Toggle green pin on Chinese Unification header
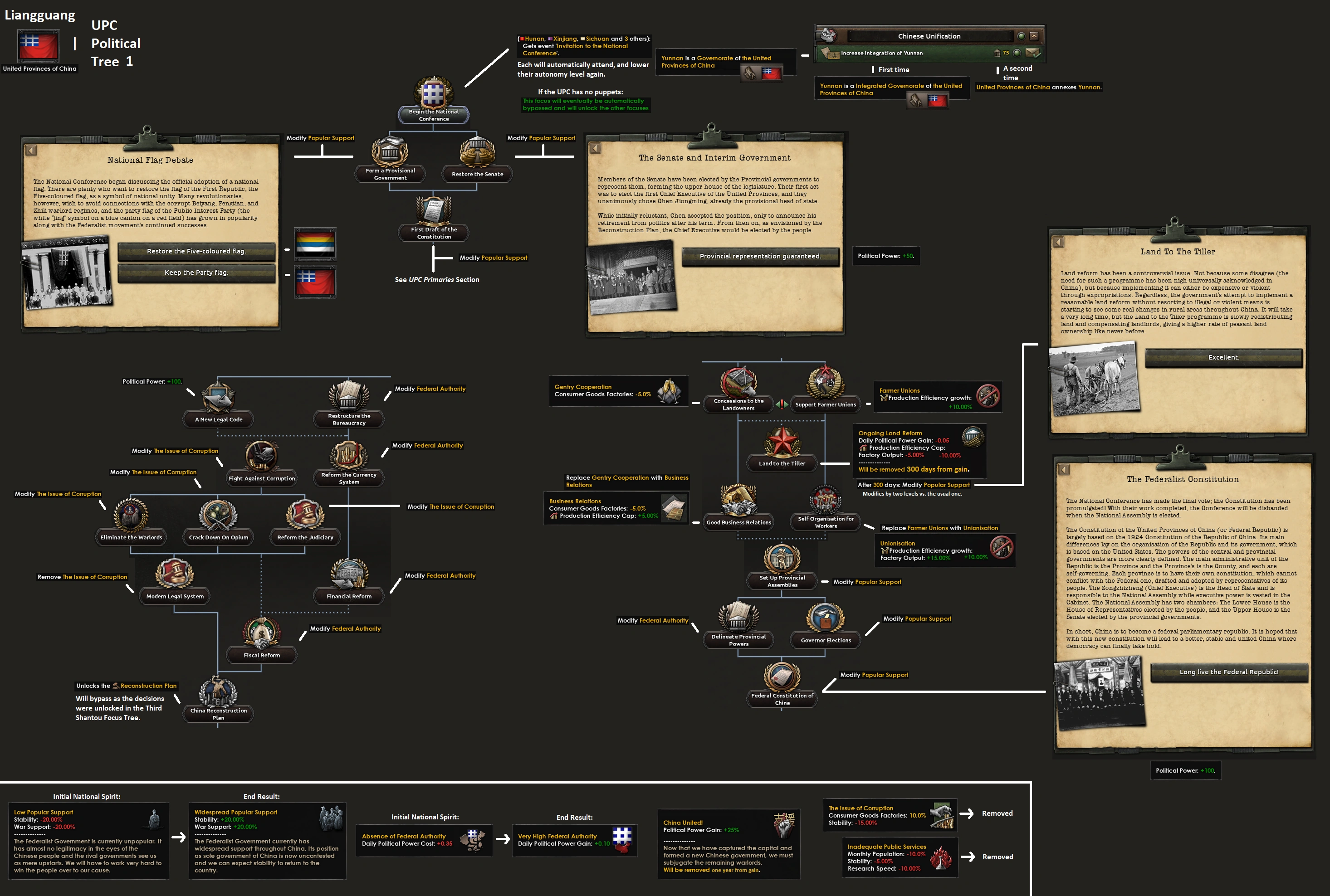The height and width of the screenshot is (896, 1330). click(1021, 36)
